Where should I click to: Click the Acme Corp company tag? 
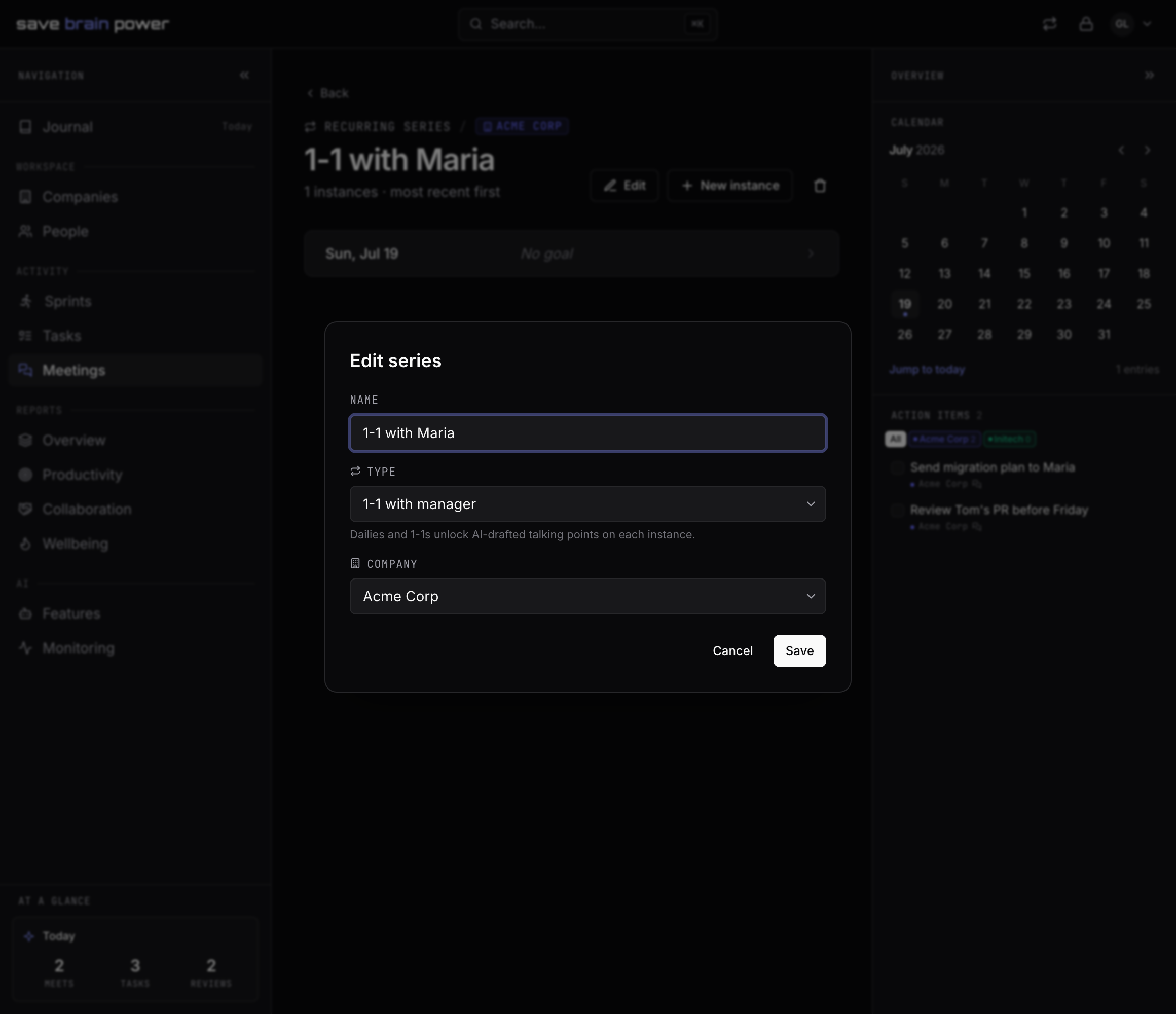522,126
